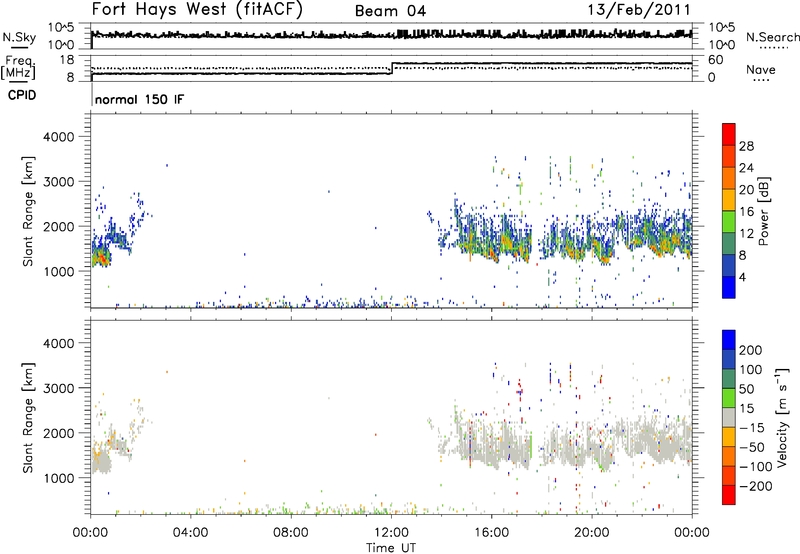Click the "4000" tick of the velocity panel
This screenshot has width=800, height=554.
pos(58,343)
